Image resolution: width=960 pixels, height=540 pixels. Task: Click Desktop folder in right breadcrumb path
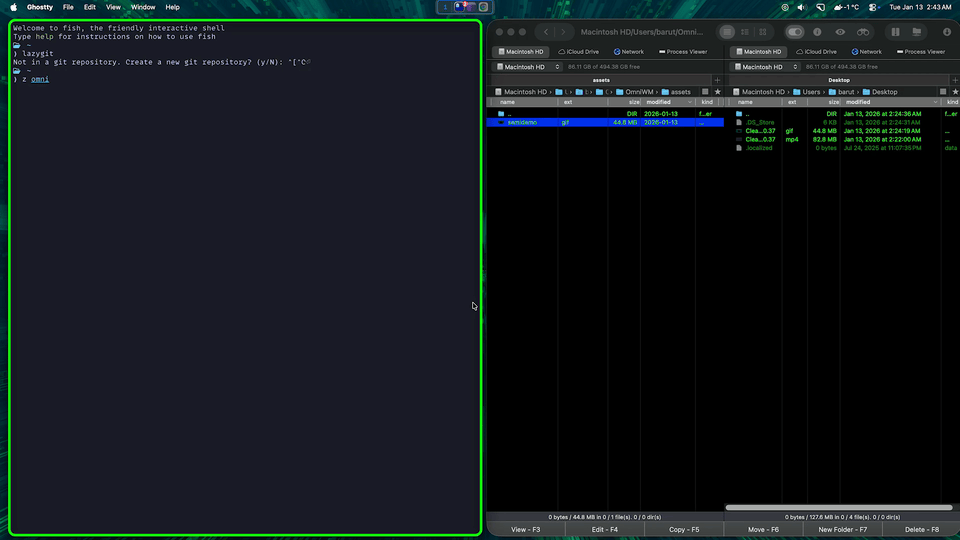point(880,92)
